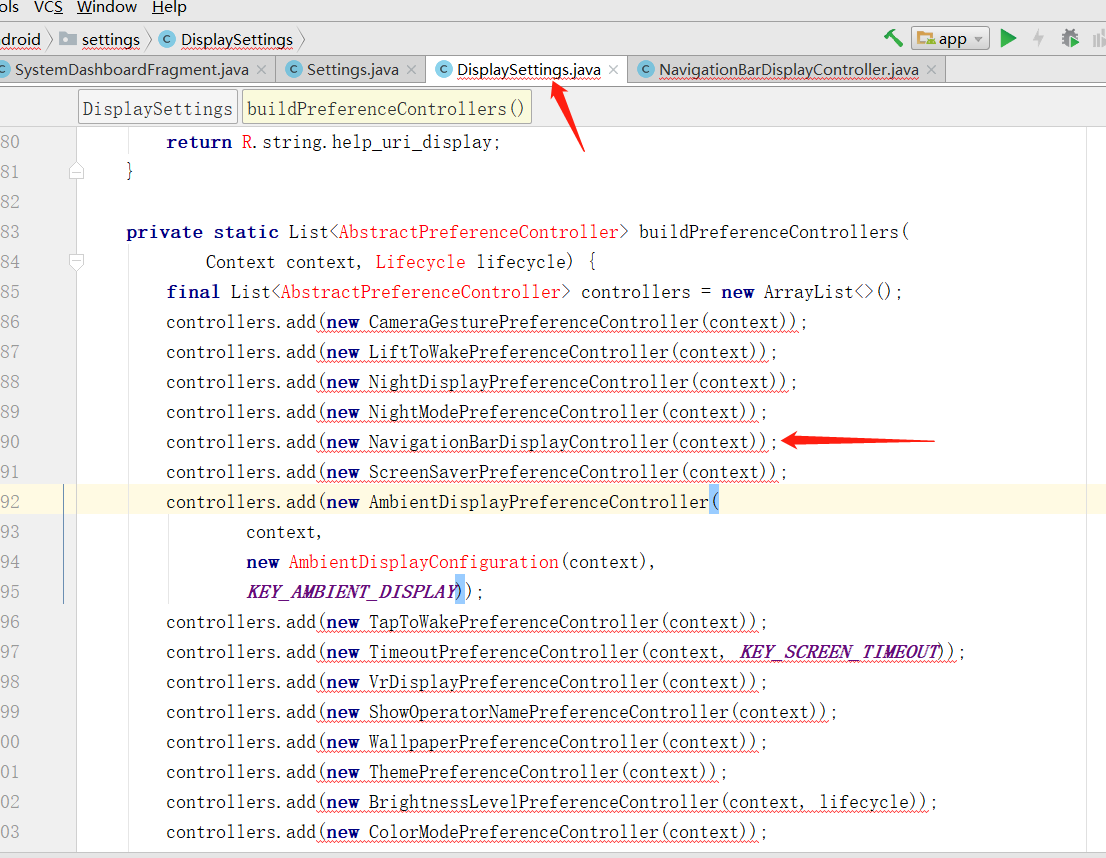The width and height of the screenshot is (1106, 858).
Task: Open the Android profiler icon
Action: point(1097,38)
